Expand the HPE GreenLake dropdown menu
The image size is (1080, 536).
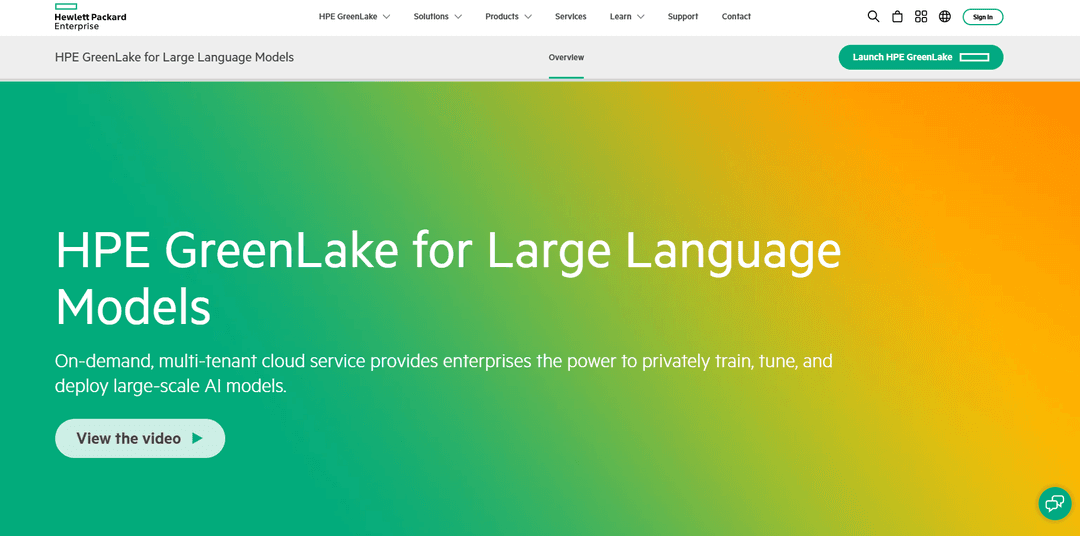point(354,17)
